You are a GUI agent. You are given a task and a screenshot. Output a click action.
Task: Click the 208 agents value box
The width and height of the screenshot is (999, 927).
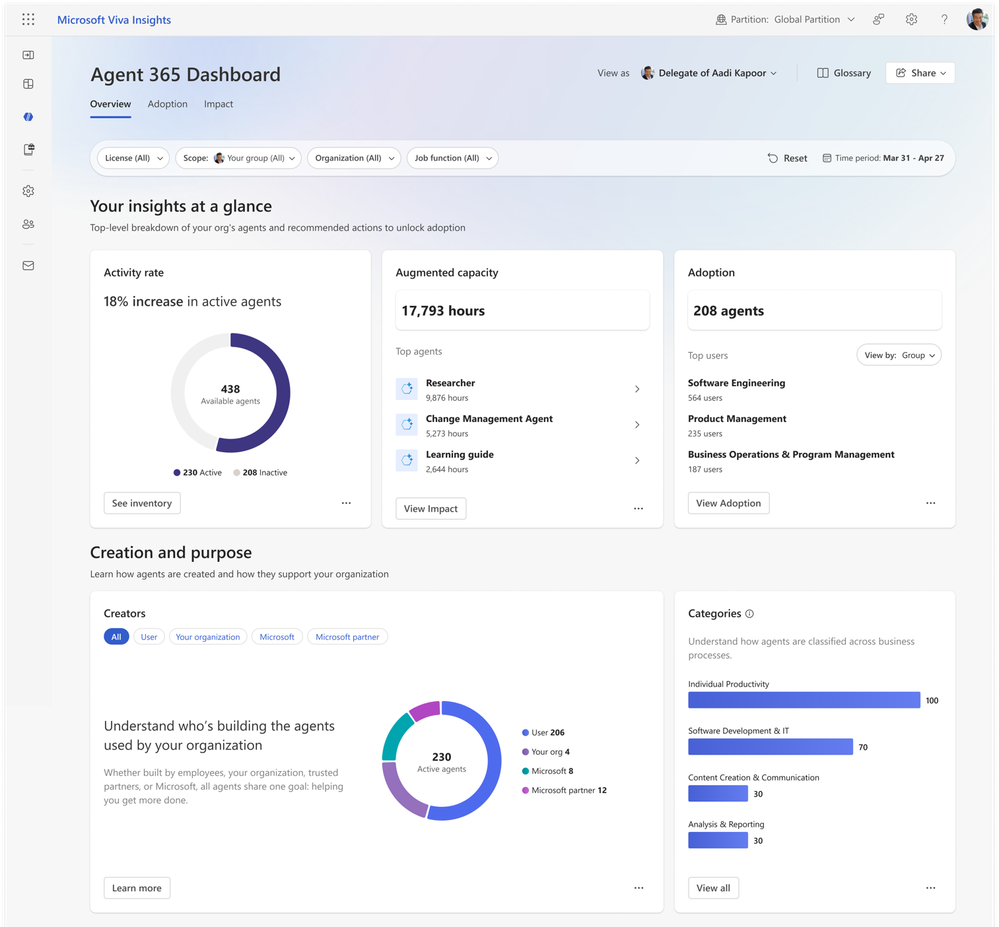(x=814, y=310)
